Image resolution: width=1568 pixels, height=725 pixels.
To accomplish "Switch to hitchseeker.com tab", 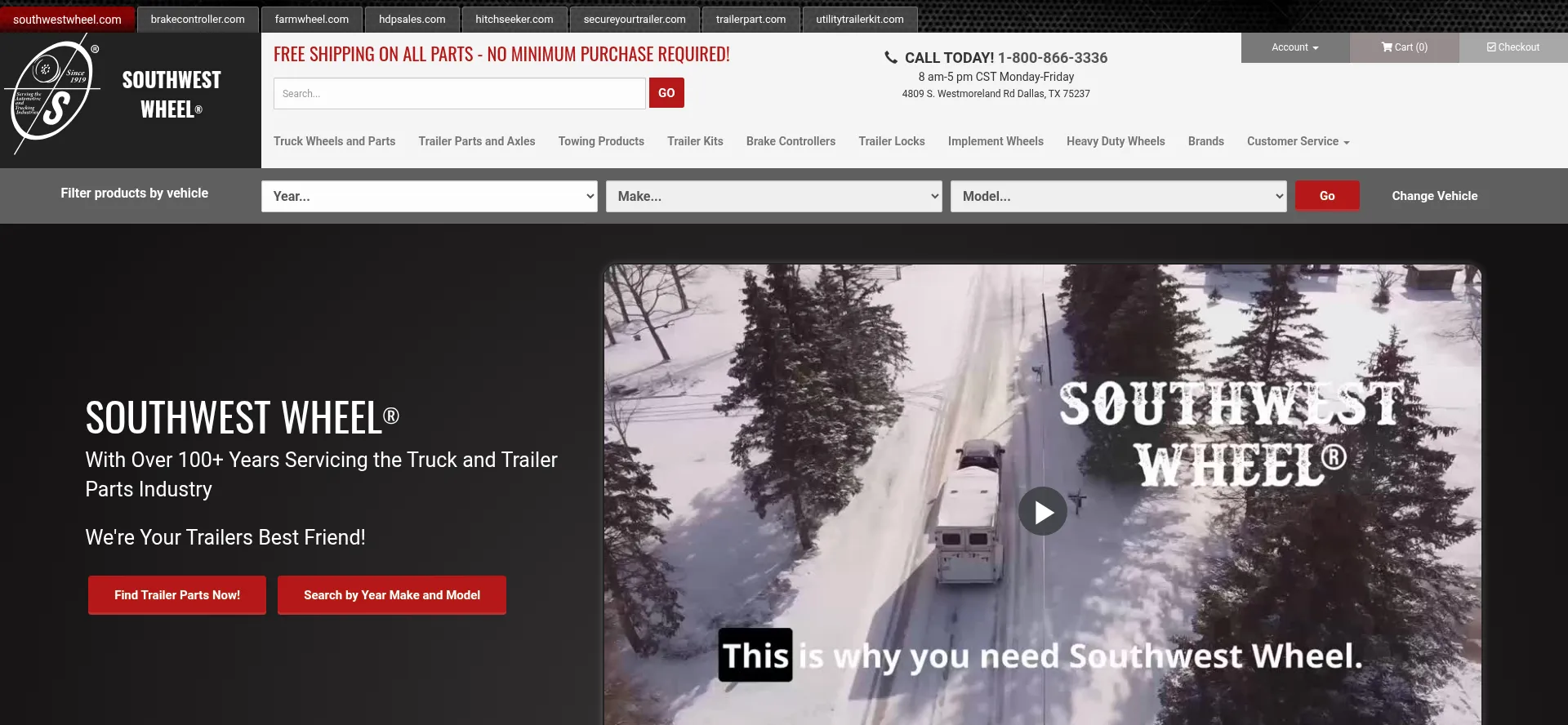I will tap(514, 20).
